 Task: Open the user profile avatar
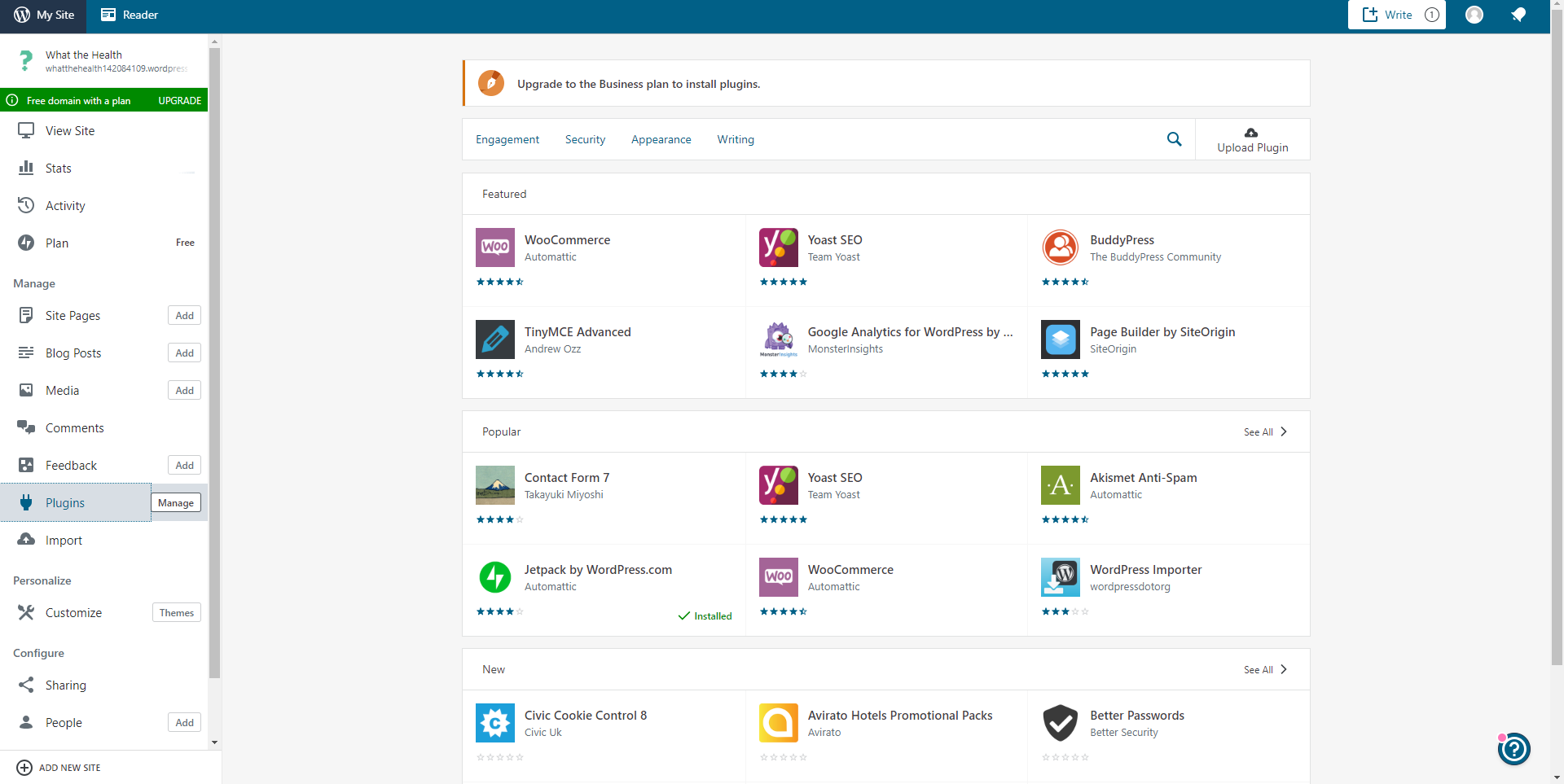click(1474, 15)
